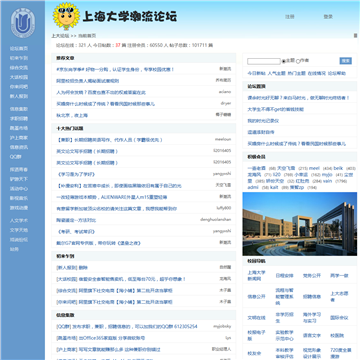Open 720度全景漫游 in campus navigation
This screenshot has height=360, width=360.
point(341,353)
